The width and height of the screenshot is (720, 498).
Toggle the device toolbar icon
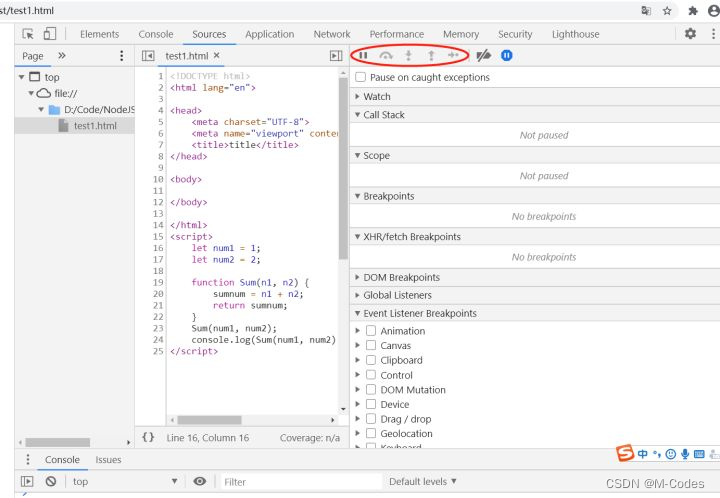point(50,34)
